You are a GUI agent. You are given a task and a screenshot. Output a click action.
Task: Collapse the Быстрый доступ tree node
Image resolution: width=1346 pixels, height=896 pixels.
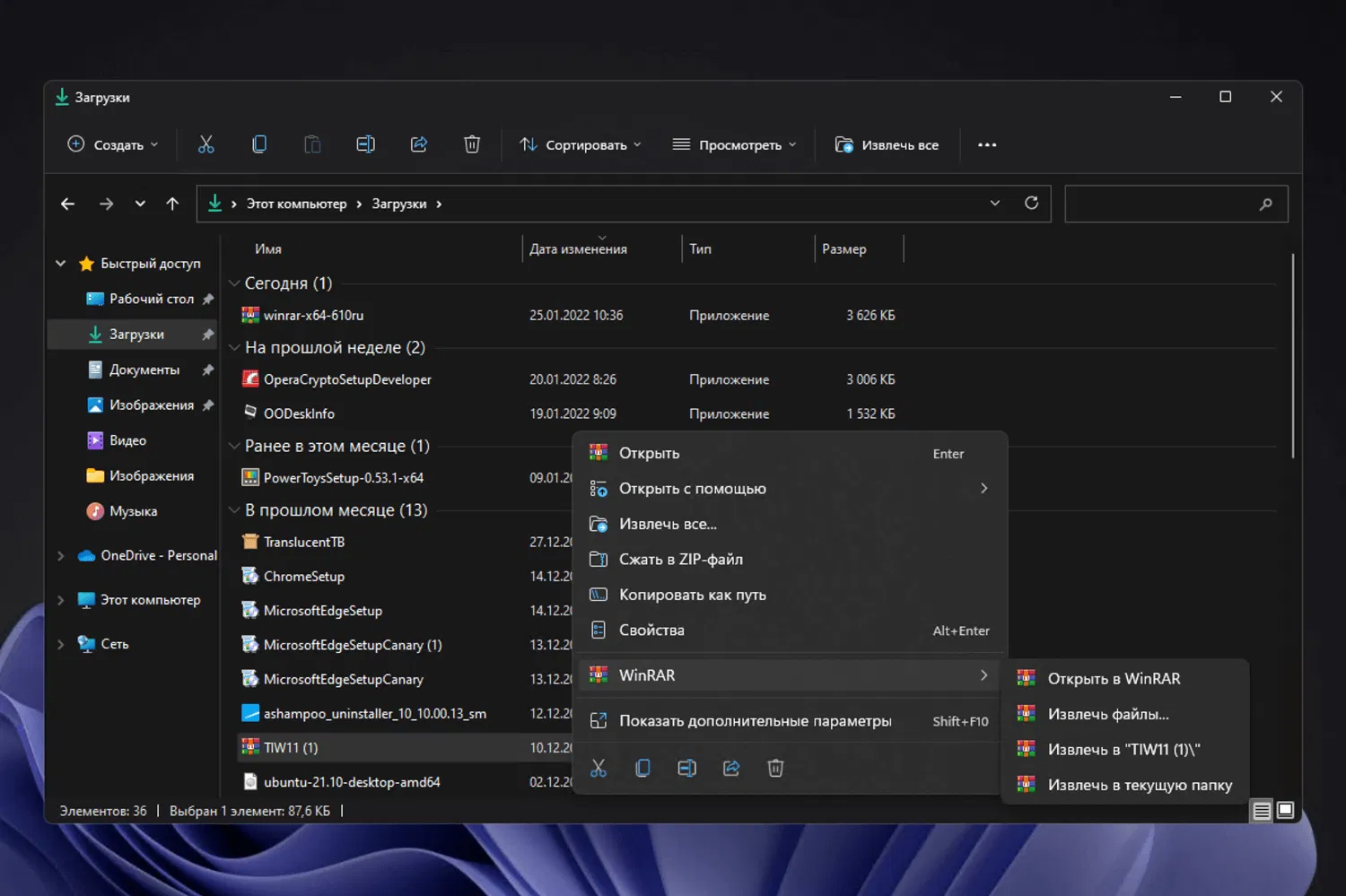(60, 264)
